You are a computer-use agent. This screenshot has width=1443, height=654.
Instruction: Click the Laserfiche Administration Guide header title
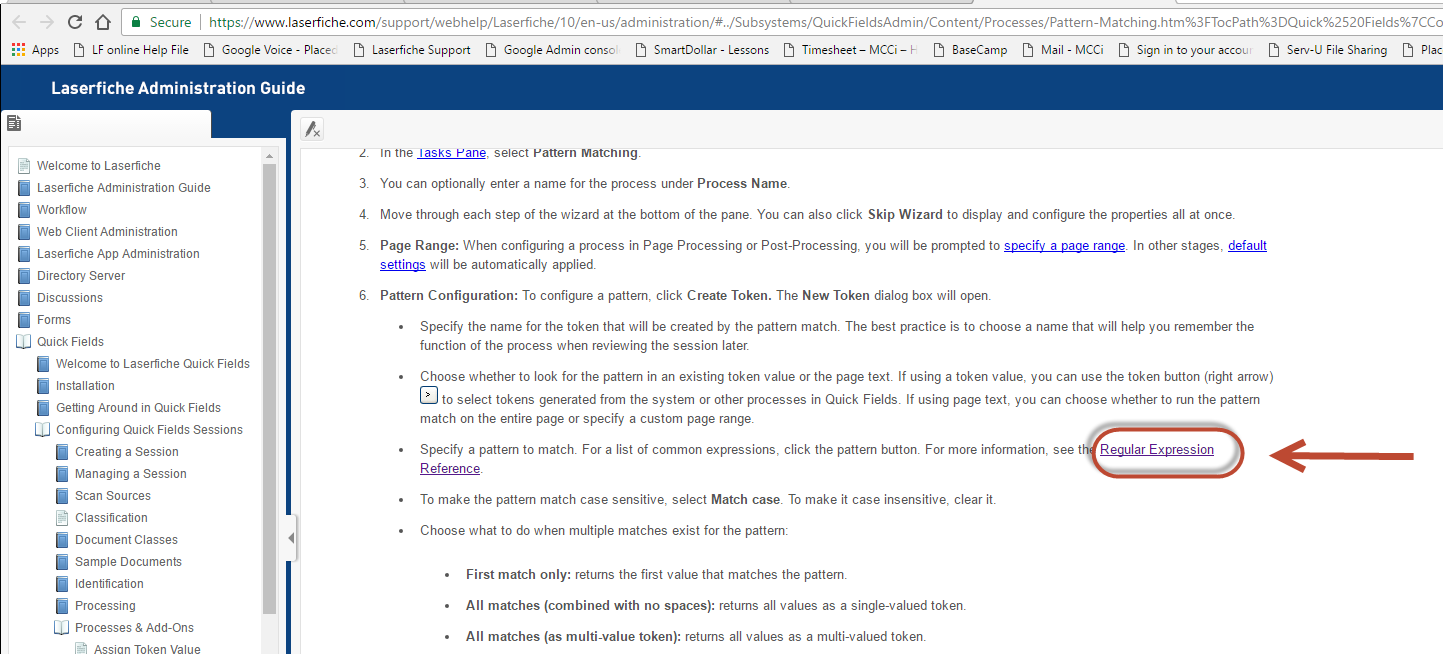[178, 88]
